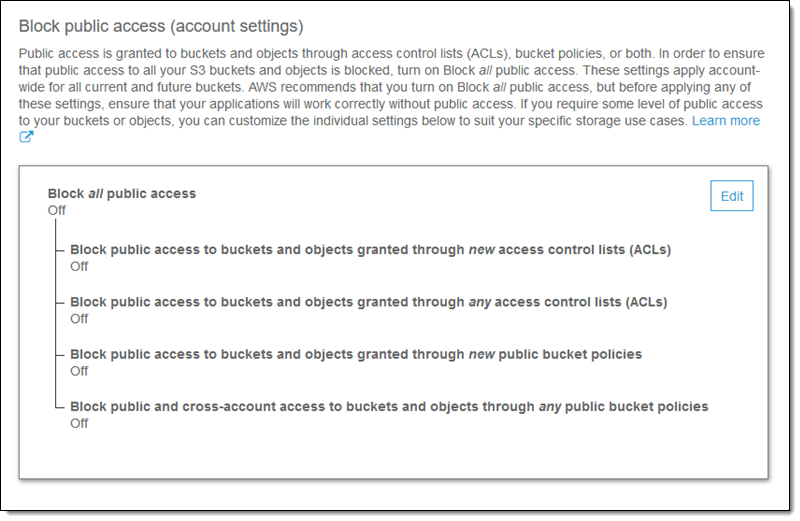Select the block public and cross-account access setting
Screen dimensions: 800x521
coord(389,407)
